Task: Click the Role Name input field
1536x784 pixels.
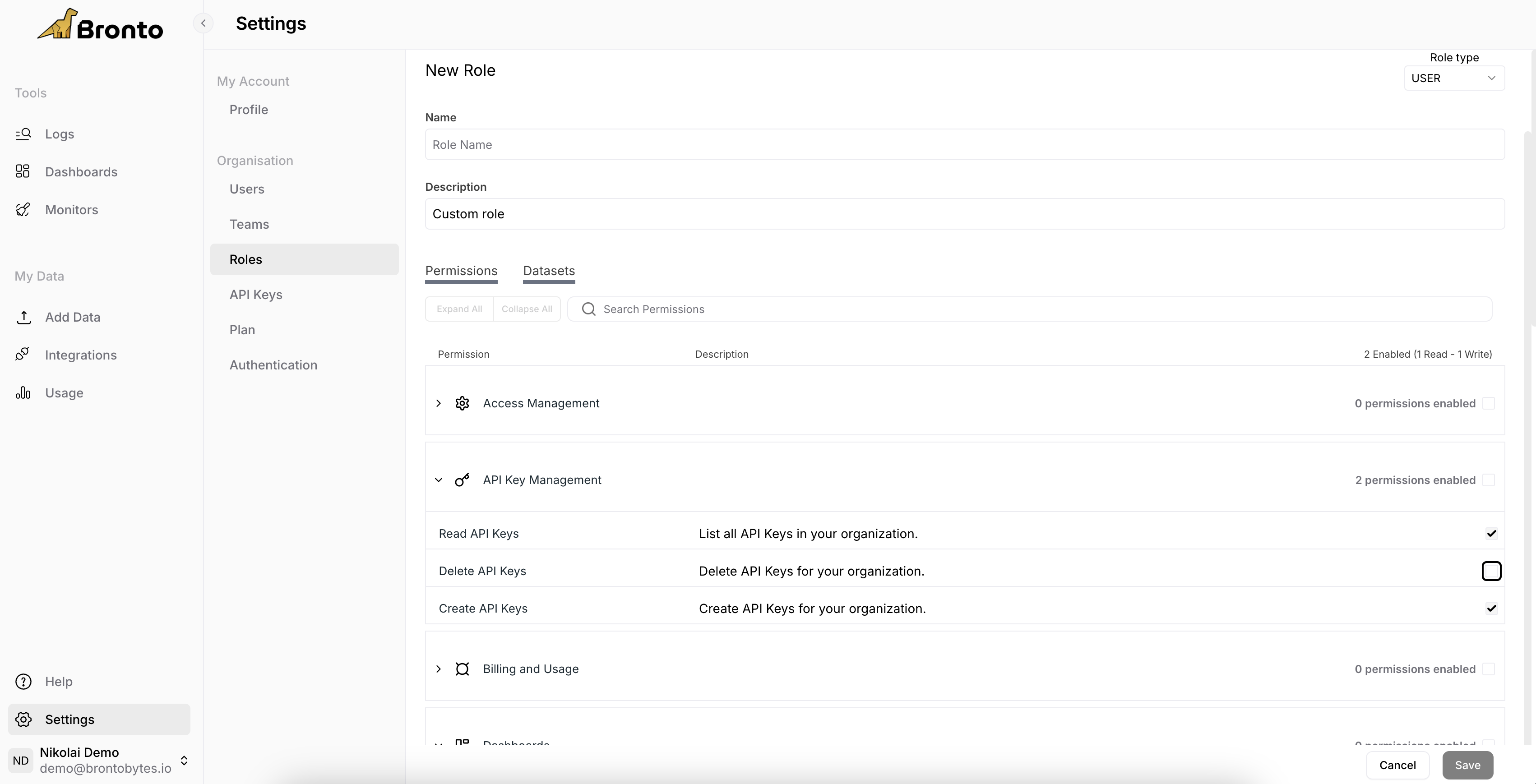Action: (x=964, y=145)
